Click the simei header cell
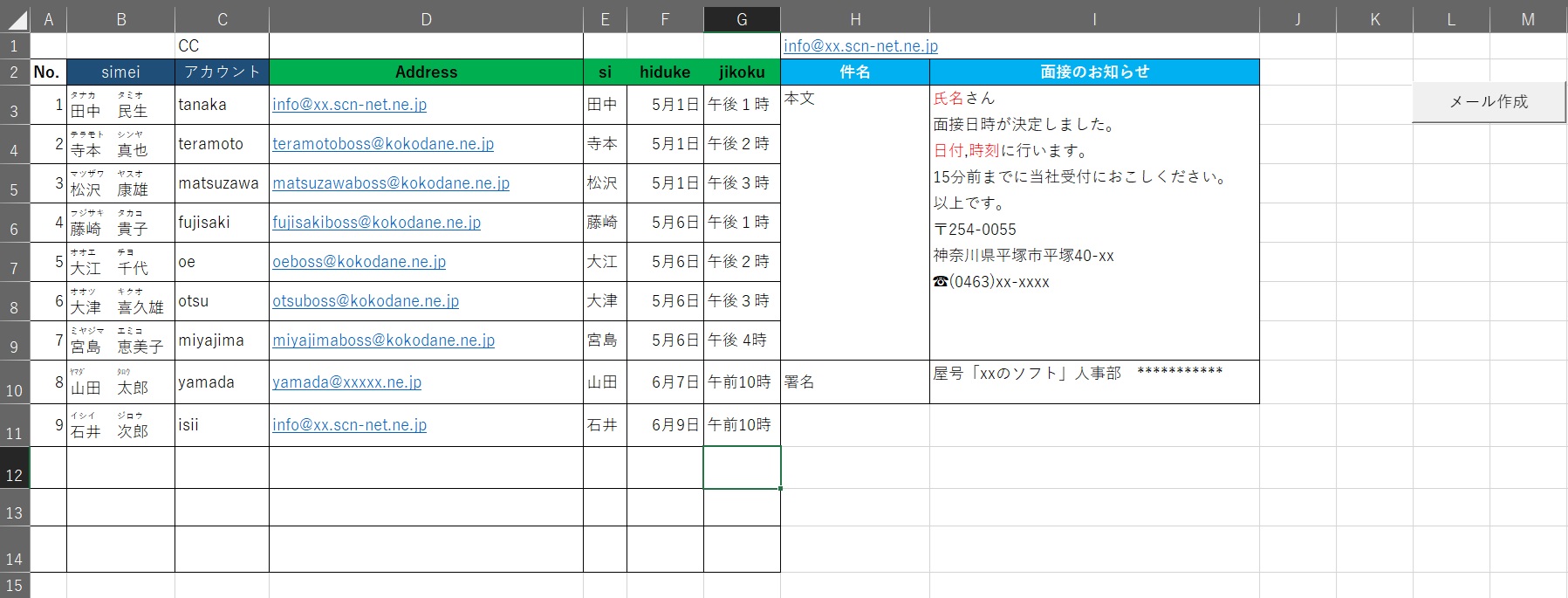 (120, 72)
